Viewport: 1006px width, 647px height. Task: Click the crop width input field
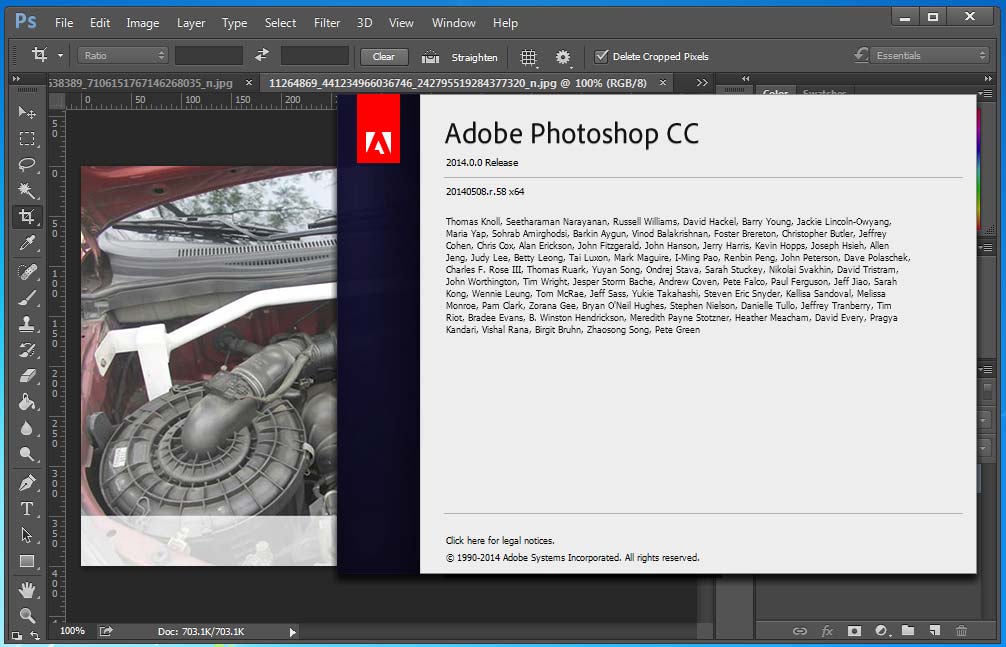pos(209,56)
